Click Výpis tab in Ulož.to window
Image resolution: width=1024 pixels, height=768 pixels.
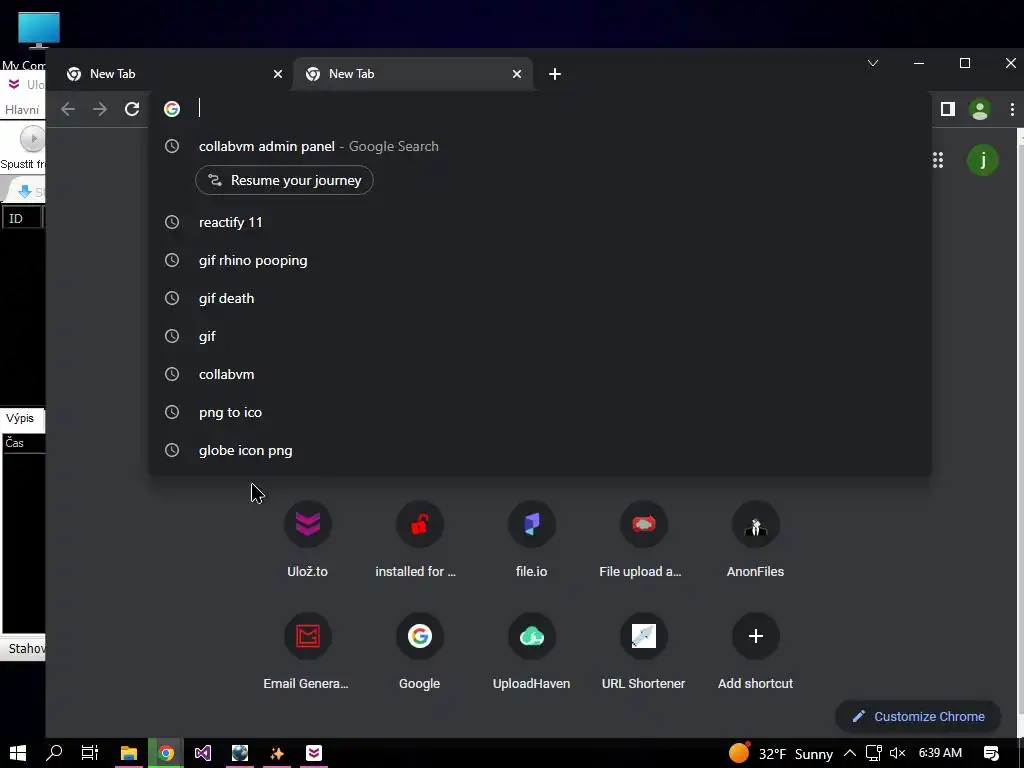[x=20, y=418]
